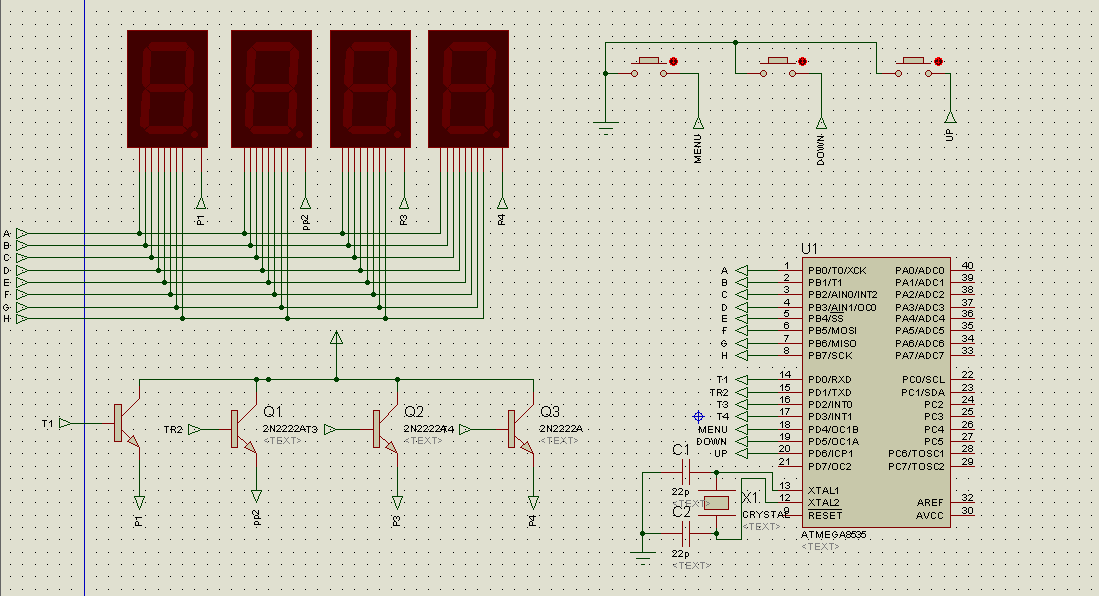Click the blue origin marker near MENU pin

pos(698,416)
